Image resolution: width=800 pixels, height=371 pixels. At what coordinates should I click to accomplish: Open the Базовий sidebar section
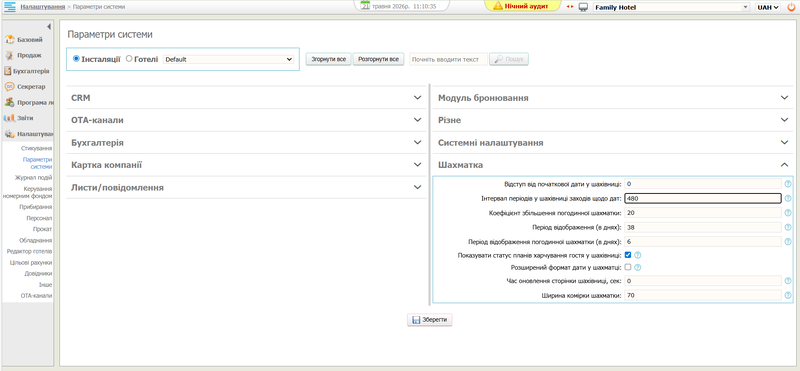point(28,39)
